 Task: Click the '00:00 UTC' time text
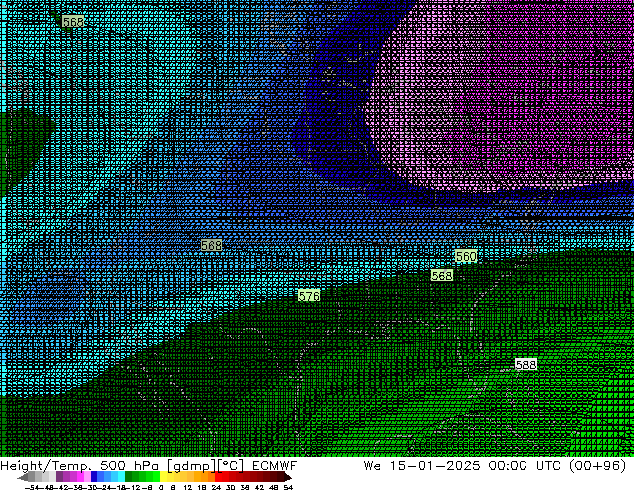point(524,466)
